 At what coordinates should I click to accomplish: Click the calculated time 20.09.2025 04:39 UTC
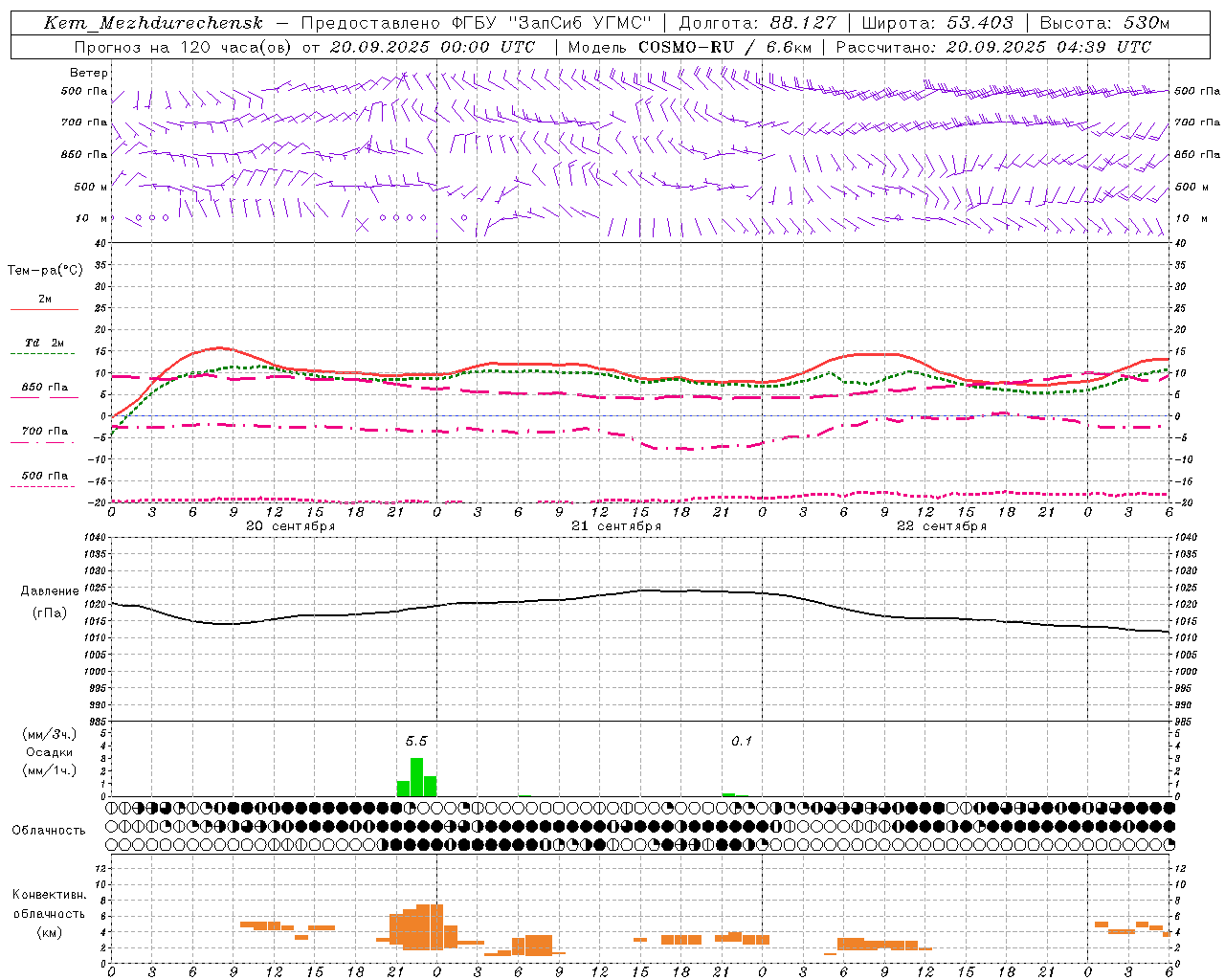pos(1049,47)
